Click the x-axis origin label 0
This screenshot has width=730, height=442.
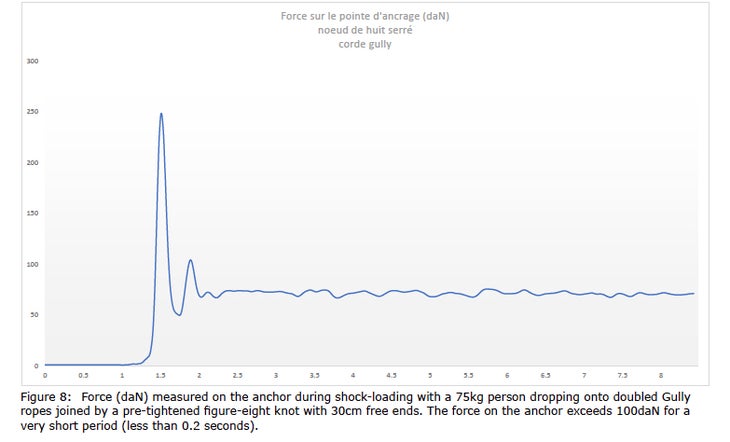pos(45,375)
